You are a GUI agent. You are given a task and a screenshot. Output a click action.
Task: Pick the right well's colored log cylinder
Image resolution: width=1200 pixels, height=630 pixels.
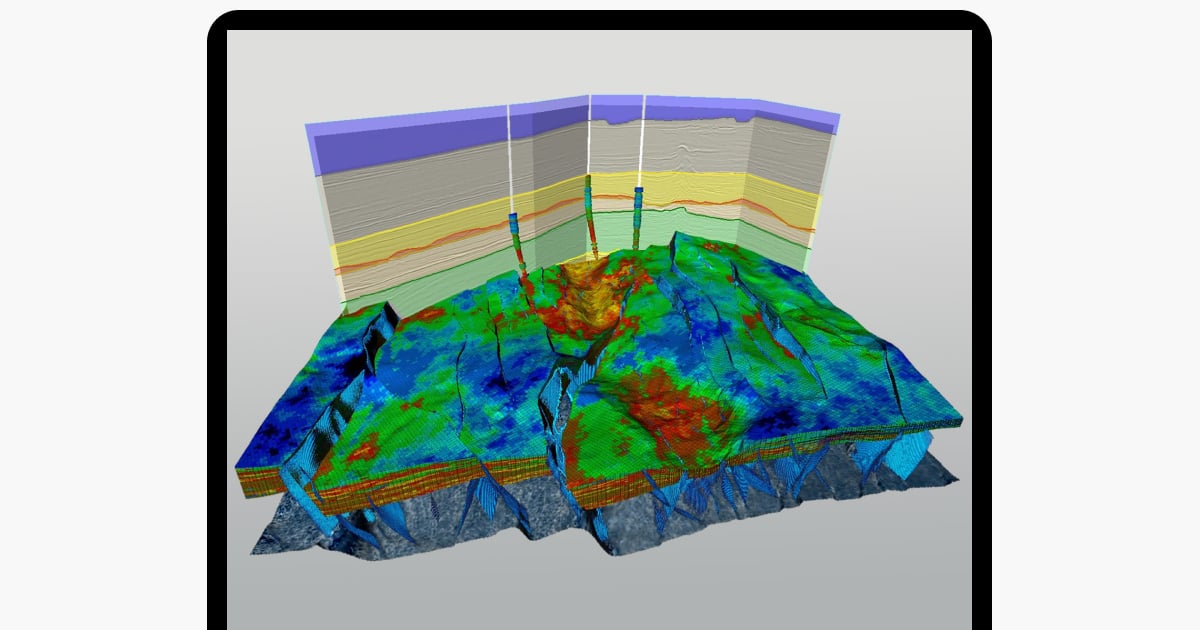pos(637,206)
